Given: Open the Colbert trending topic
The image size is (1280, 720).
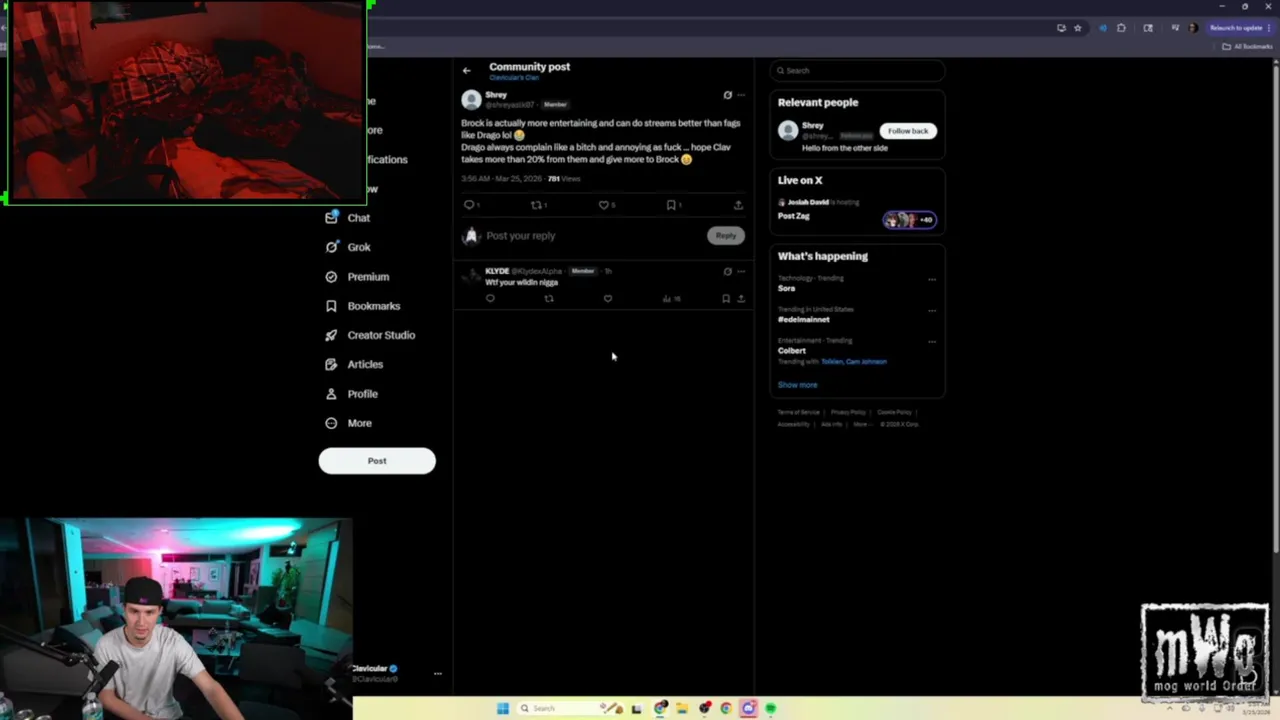Looking at the screenshot, I should [x=792, y=351].
